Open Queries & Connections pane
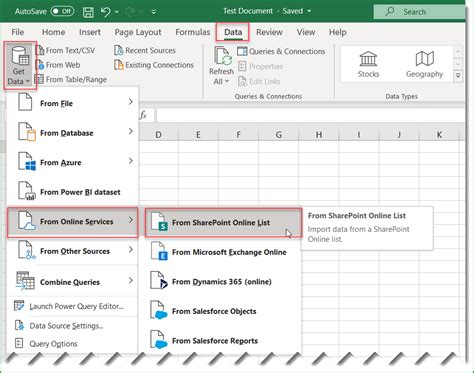Screen dimensions: 474x373 coord(281,51)
